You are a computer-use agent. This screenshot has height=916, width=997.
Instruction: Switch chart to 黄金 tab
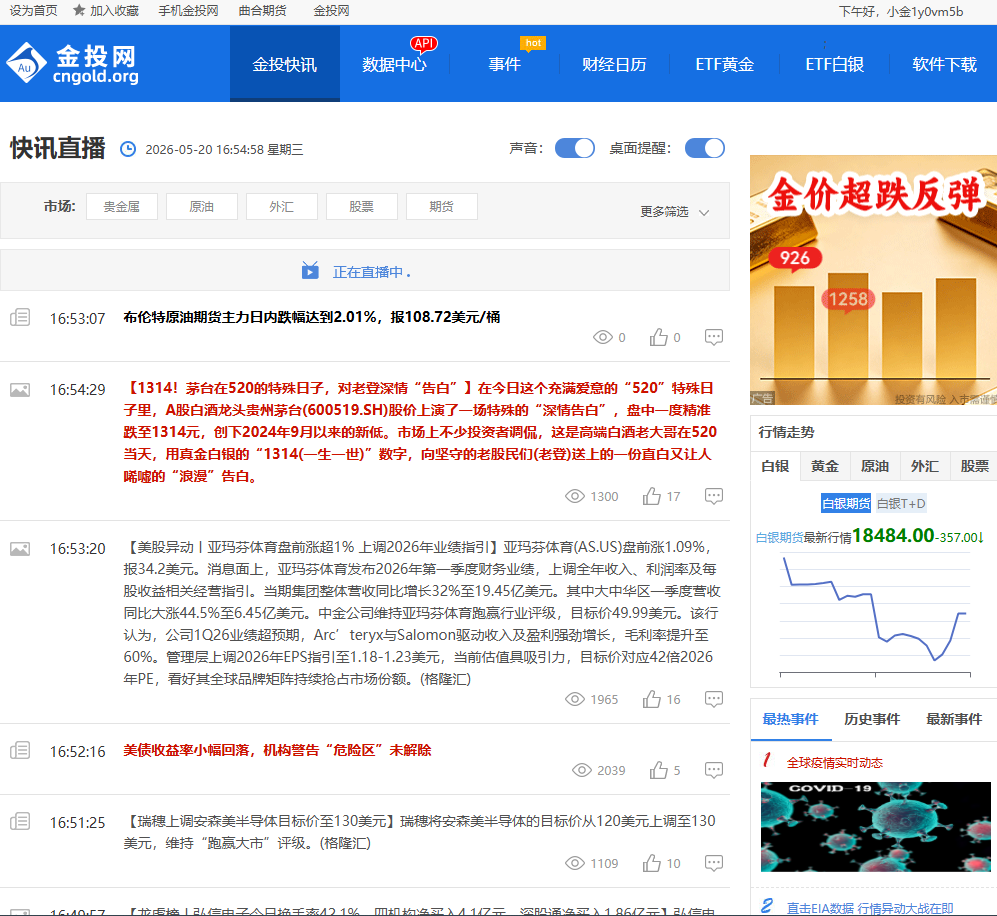click(825, 466)
